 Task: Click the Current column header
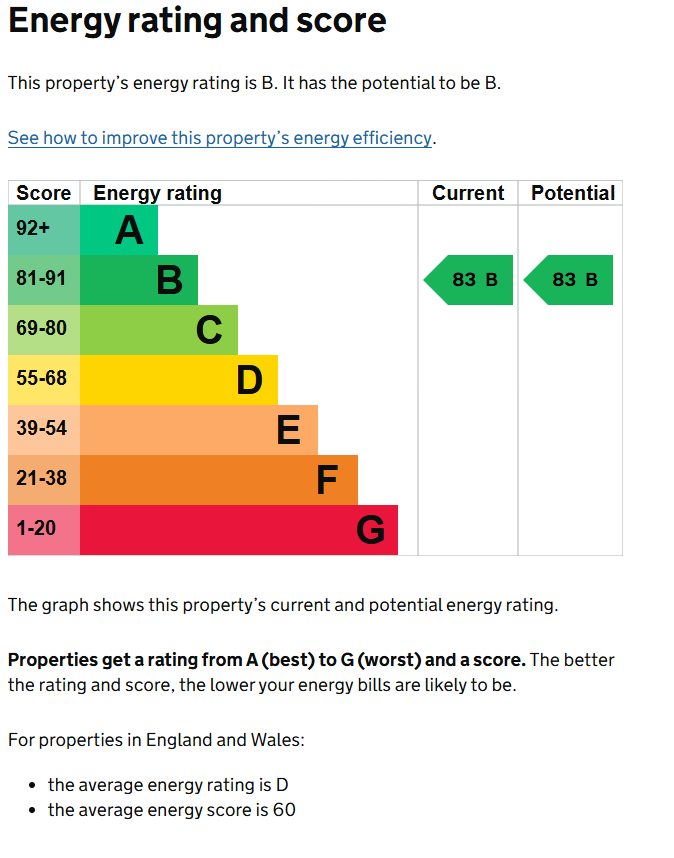pyautogui.click(x=468, y=193)
